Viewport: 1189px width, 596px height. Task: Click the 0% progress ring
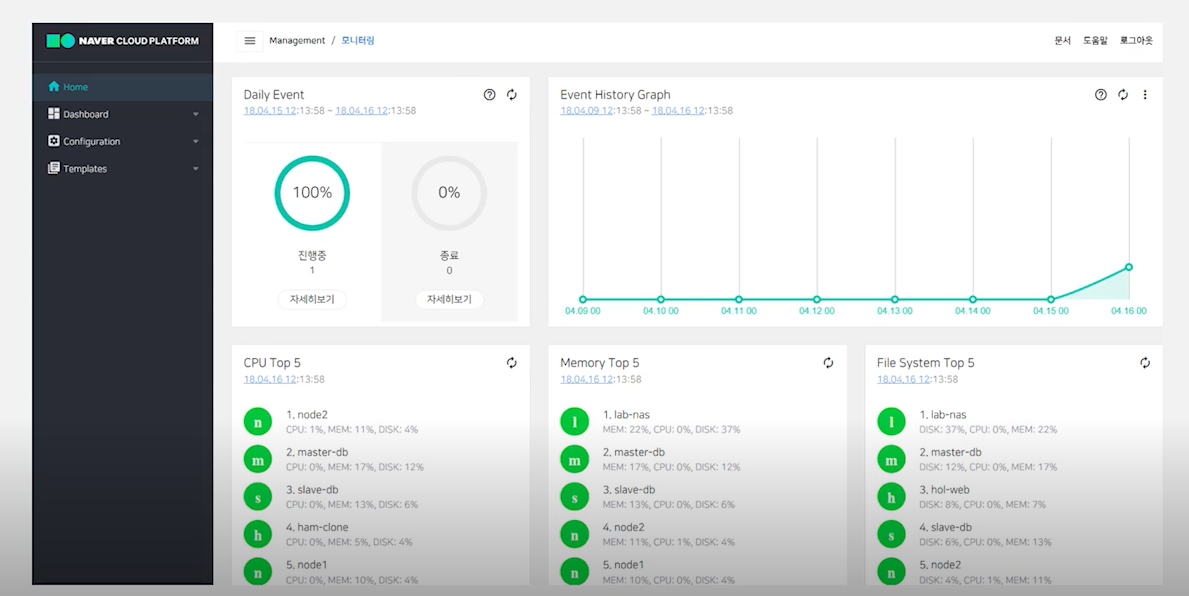point(449,193)
